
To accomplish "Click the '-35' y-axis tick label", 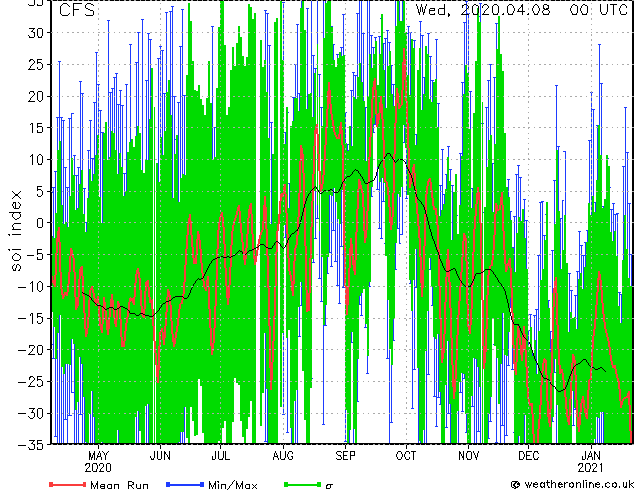I will (x=31, y=445).
